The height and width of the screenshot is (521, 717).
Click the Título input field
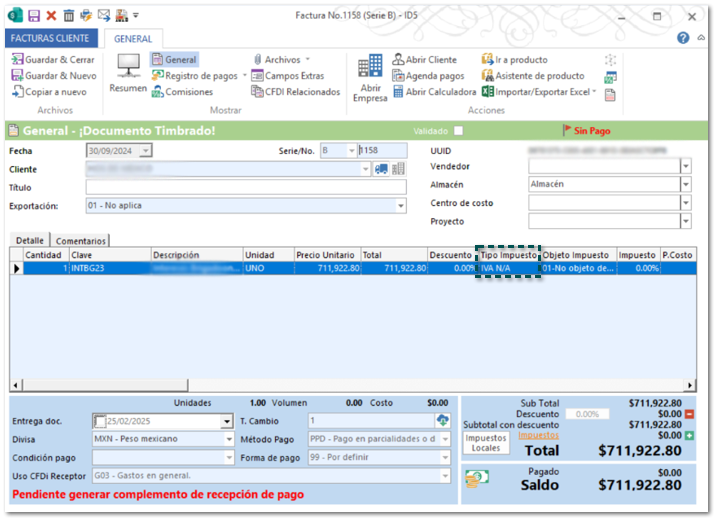[245, 187]
